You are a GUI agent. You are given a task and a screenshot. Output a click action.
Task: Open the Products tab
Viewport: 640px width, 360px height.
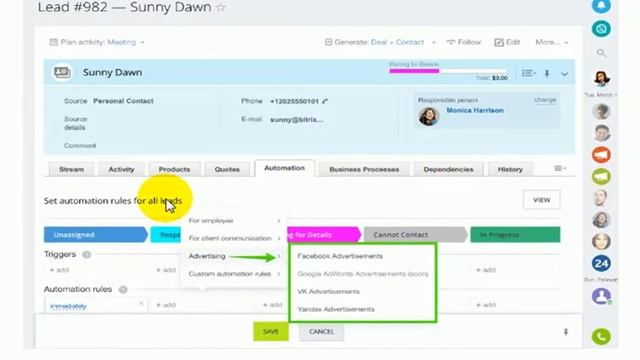[x=174, y=169]
